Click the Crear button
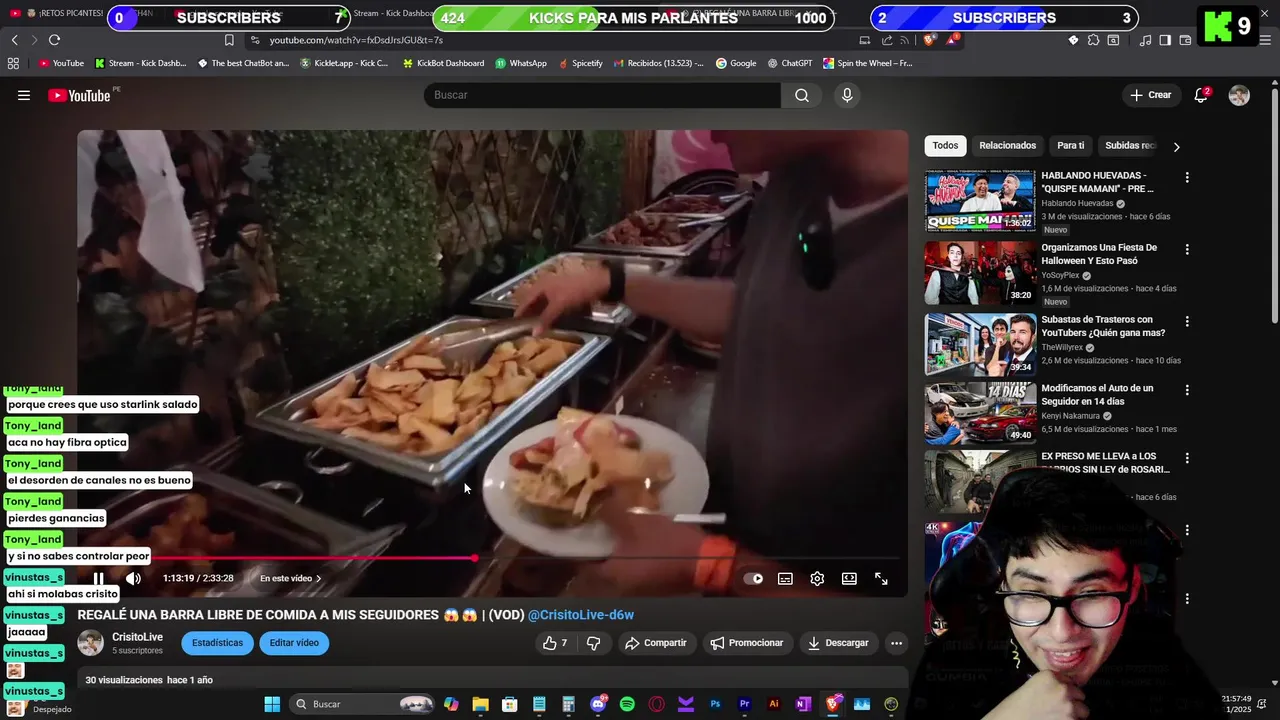The height and width of the screenshot is (720, 1280). (1150, 95)
